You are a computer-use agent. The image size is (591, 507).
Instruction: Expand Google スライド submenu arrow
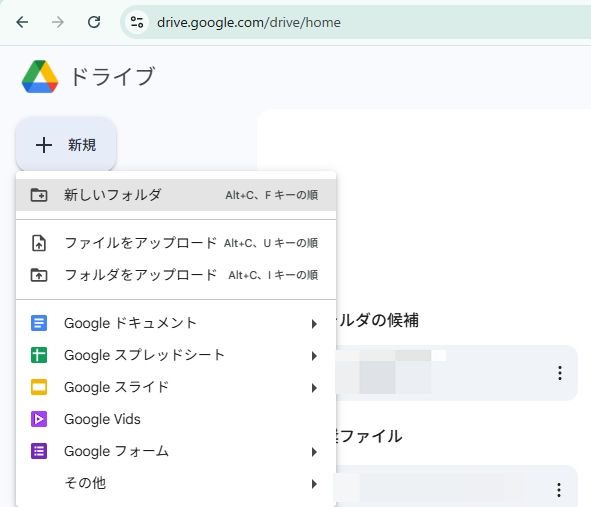coord(314,388)
